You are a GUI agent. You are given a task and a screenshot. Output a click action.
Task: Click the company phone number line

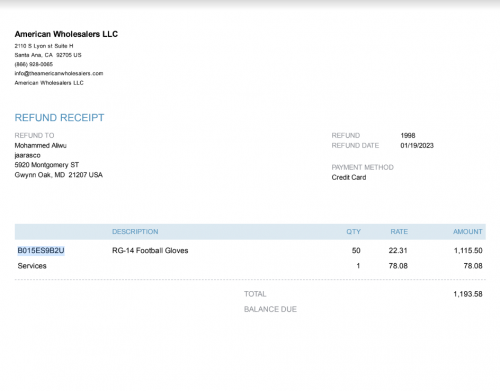(34, 64)
